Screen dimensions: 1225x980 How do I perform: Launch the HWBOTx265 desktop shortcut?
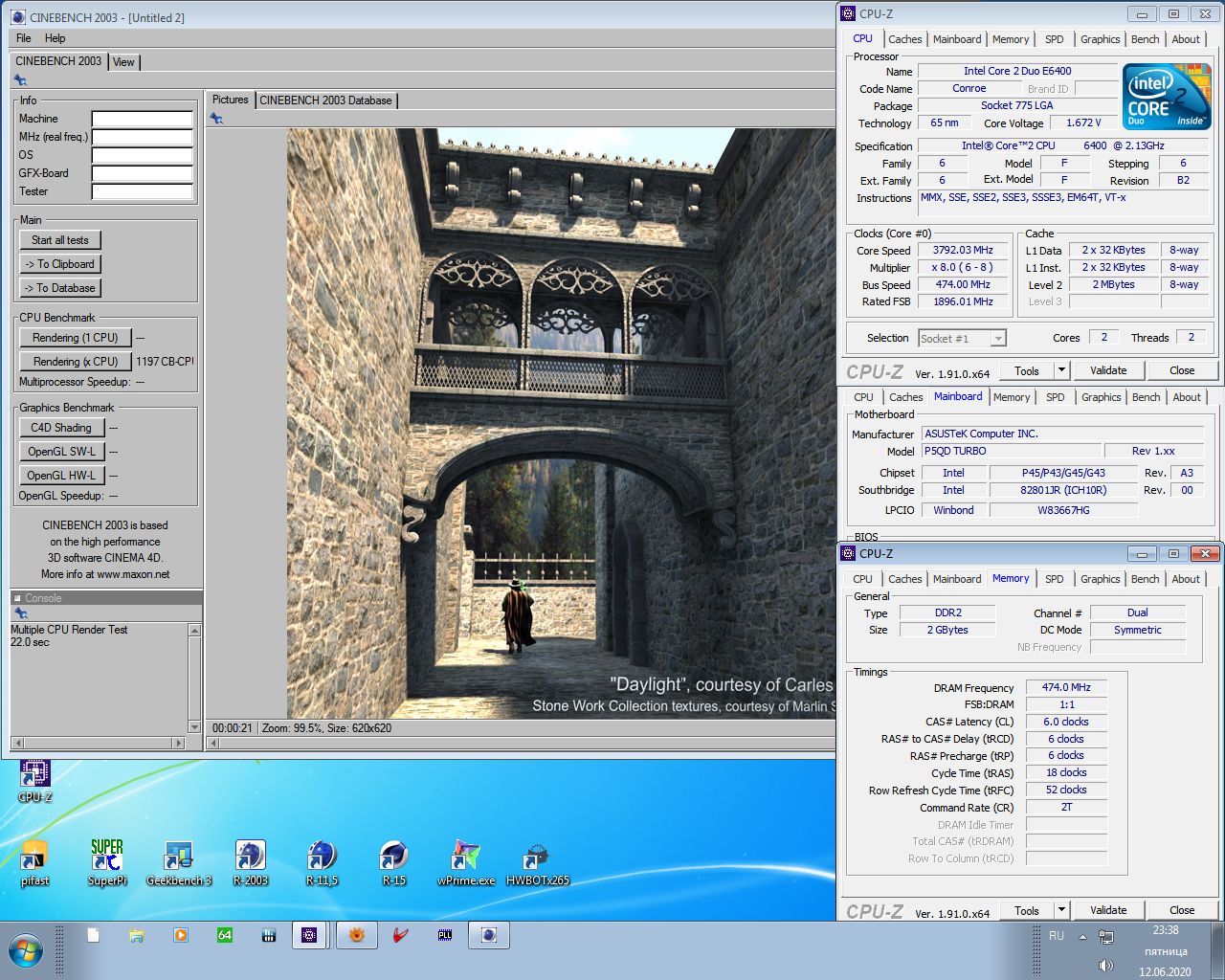pos(538,862)
